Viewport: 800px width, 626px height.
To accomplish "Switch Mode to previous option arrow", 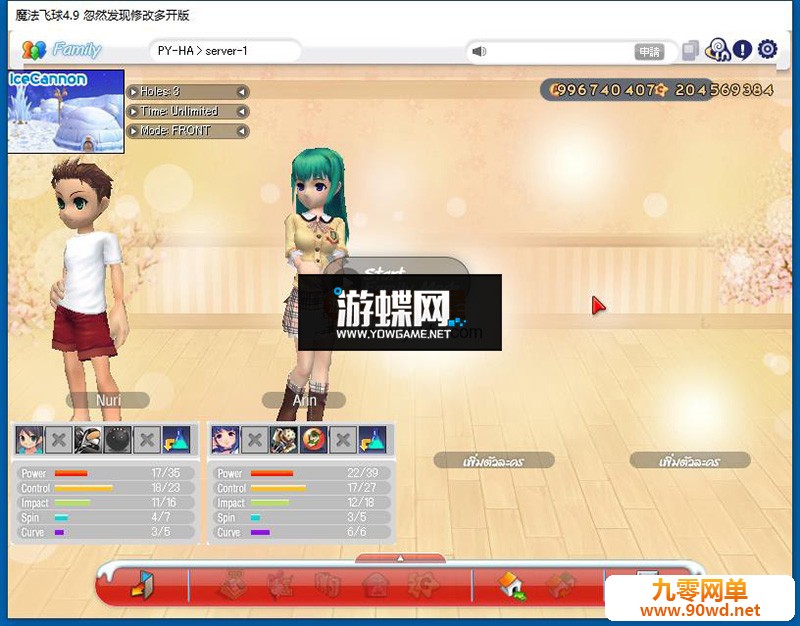I will [134, 131].
